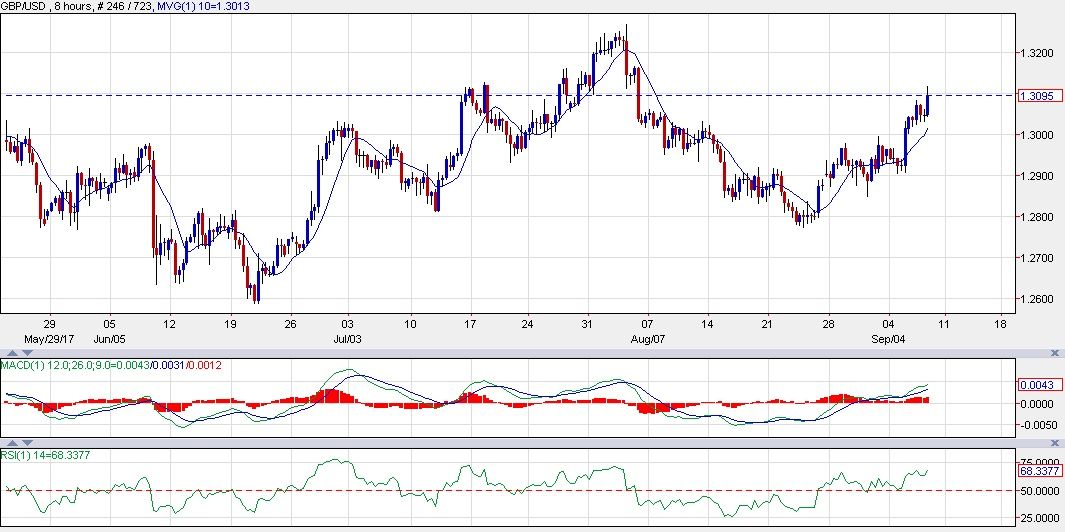Close the RSI indicator panel

coord(1055,441)
